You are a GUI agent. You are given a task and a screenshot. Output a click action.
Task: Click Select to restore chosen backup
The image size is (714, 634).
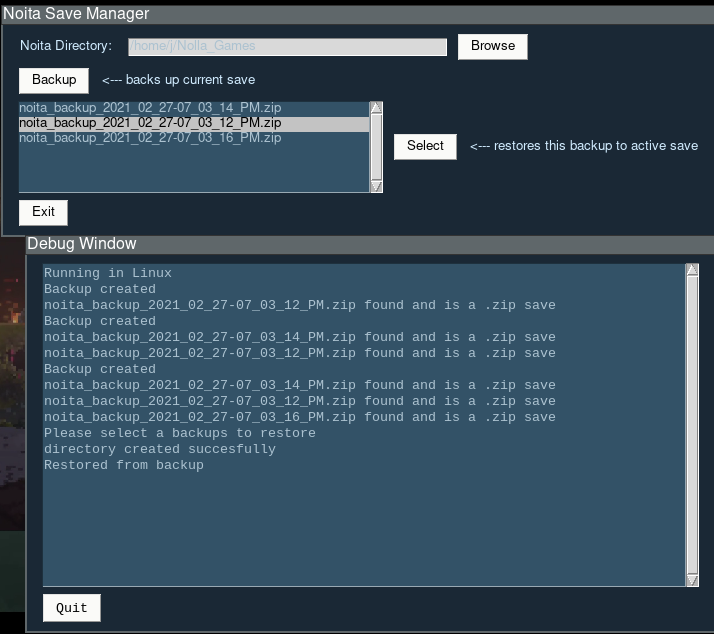pyautogui.click(x=425, y=146)
